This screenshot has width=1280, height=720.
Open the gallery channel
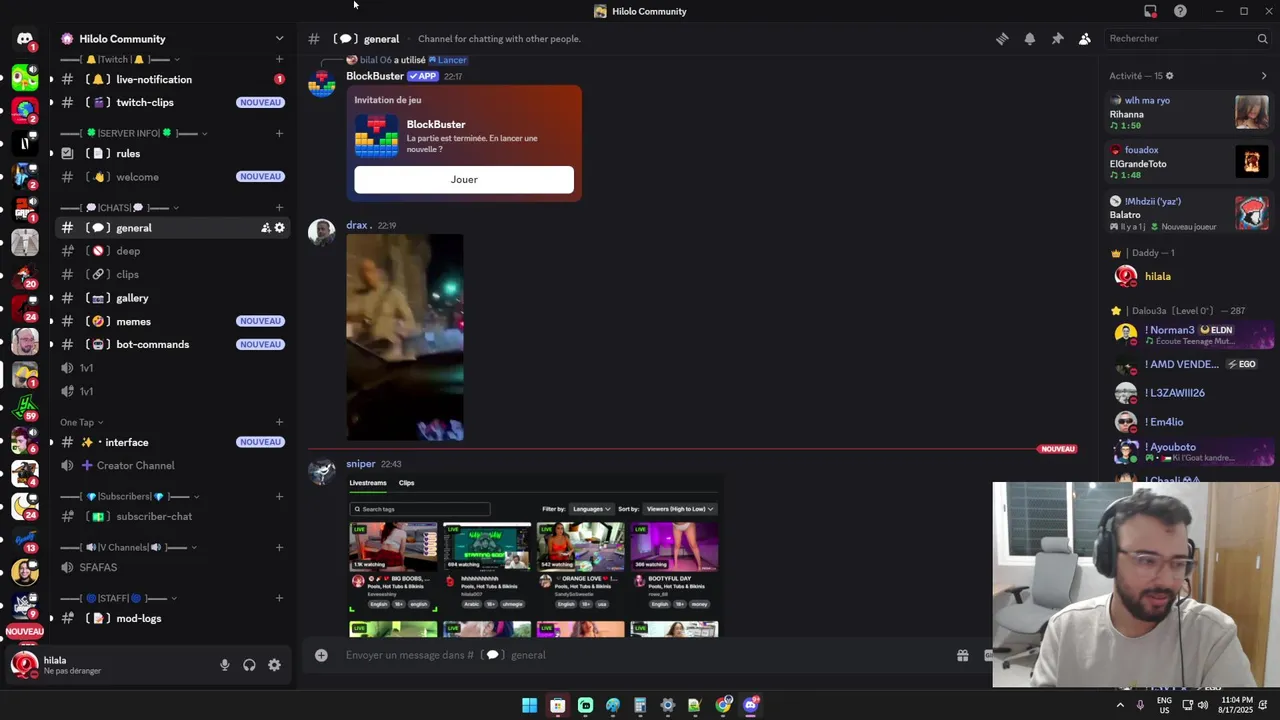173,298
